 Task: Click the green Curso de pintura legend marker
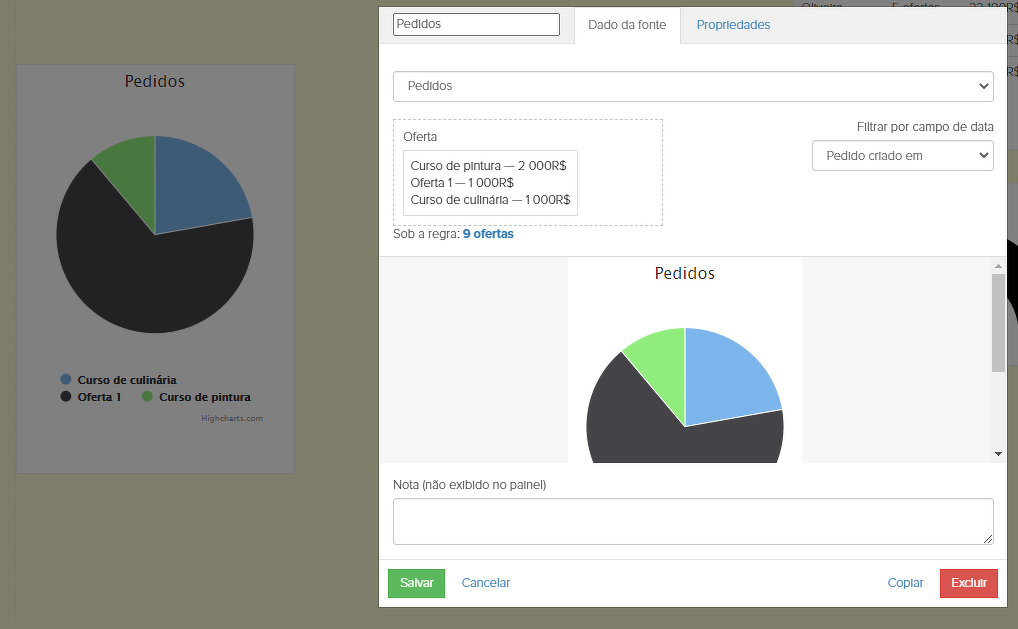(148, 397)
